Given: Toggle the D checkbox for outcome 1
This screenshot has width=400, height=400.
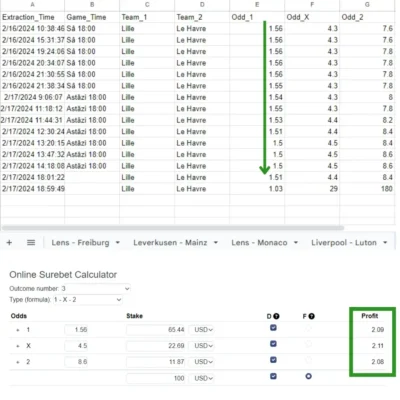Looking at the screenshot, I should coord(273,328).
